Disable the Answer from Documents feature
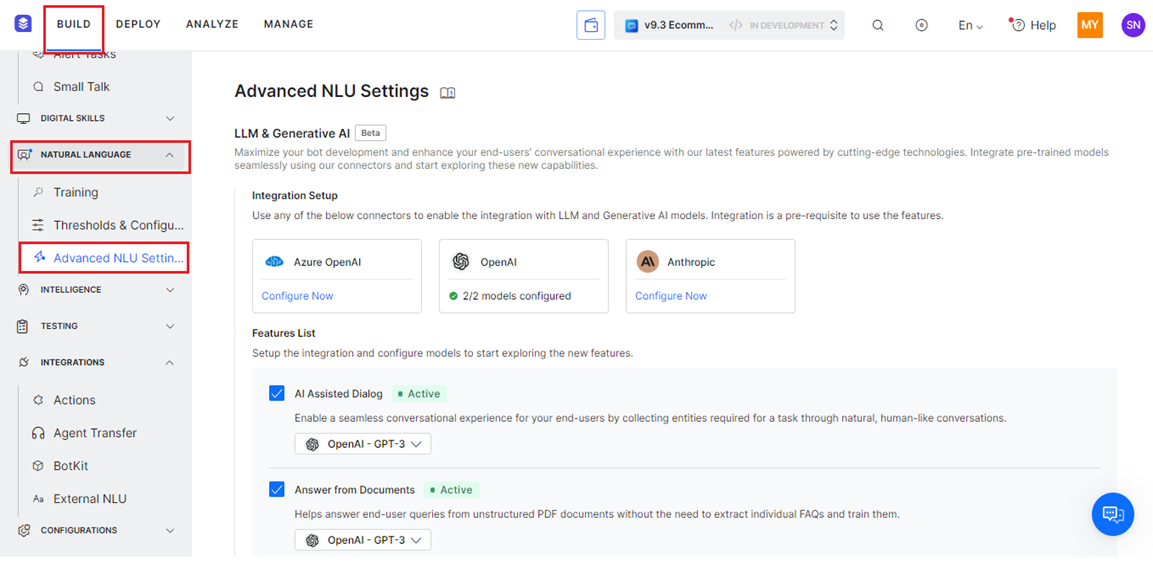Image resolution: width=1153 pixels, height=587 pixels. 277,489
